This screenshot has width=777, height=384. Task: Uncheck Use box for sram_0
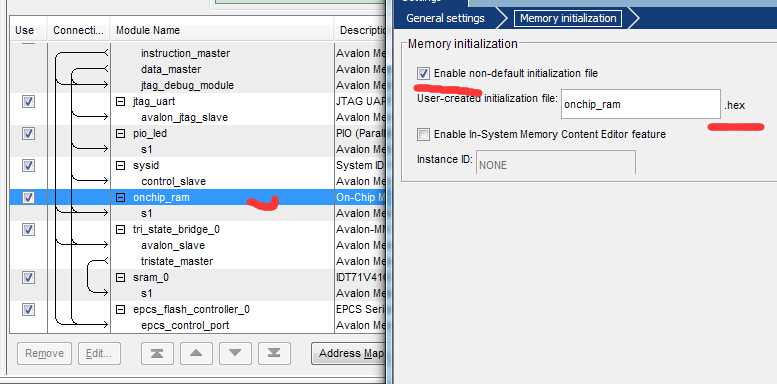point(28,277)
